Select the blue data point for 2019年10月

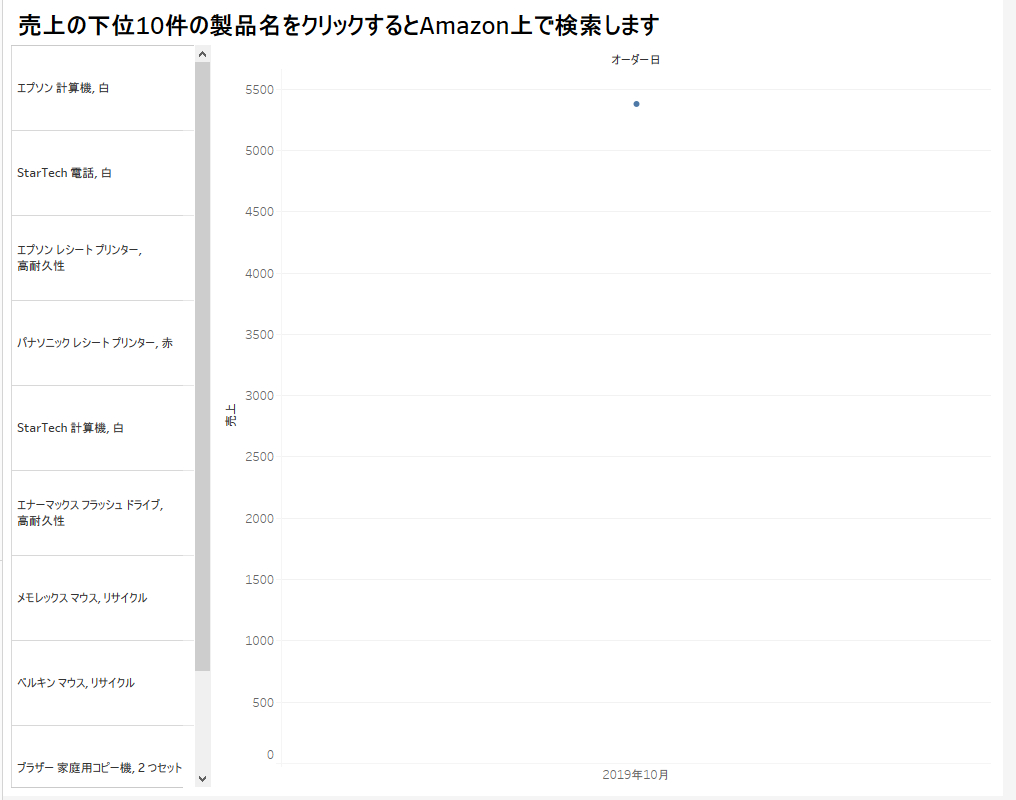click(636, 104)
